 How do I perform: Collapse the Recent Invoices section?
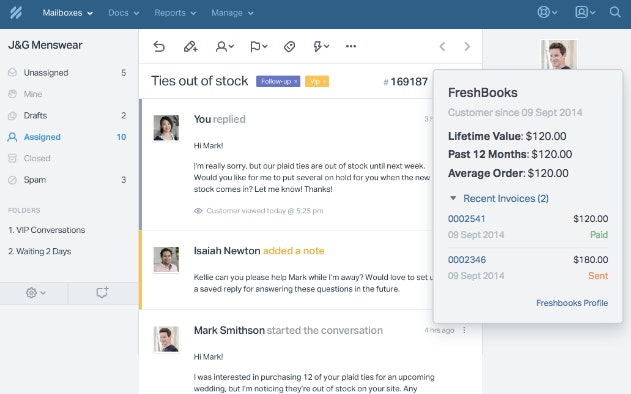point(453,198)
